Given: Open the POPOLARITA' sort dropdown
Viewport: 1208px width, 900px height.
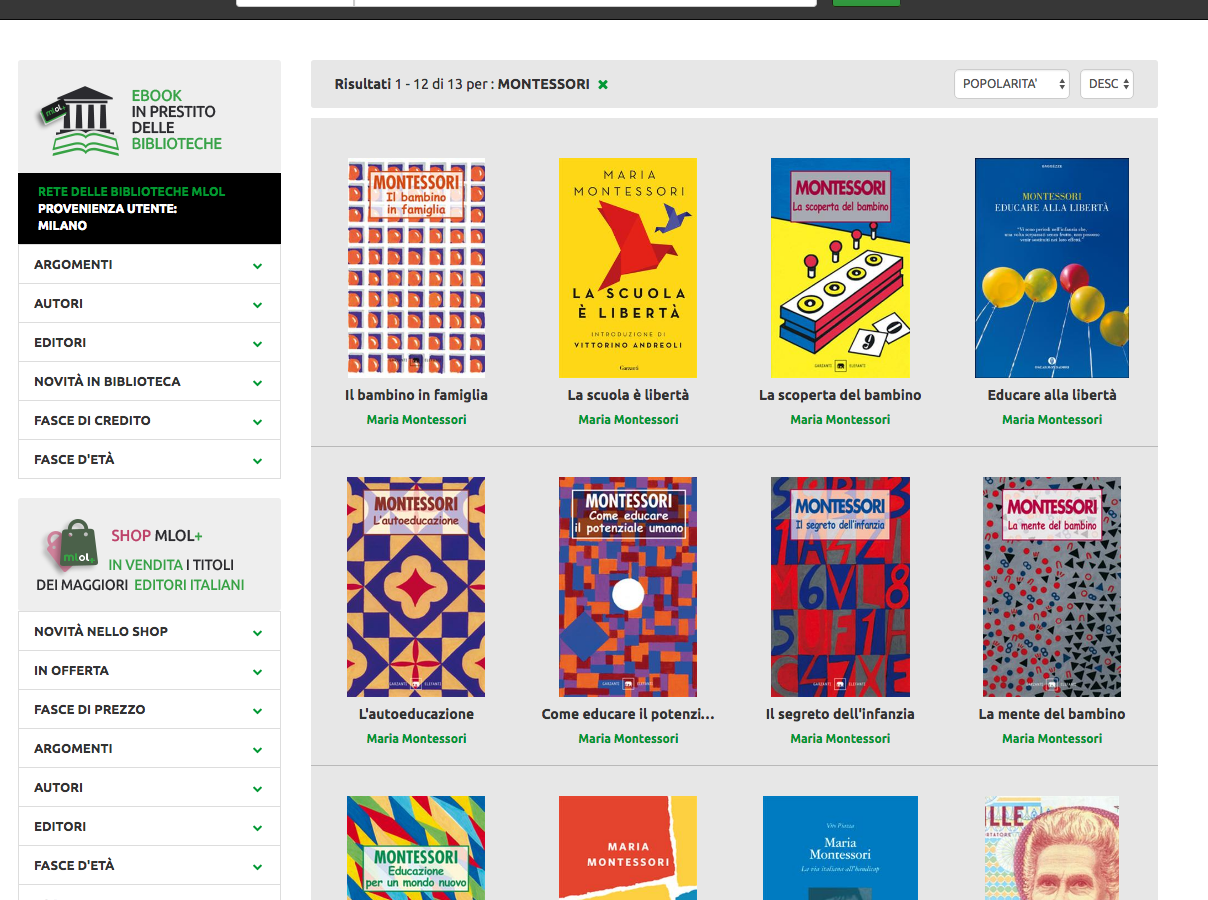Looking at the screenshot, I should click(x=1012, y=84).
